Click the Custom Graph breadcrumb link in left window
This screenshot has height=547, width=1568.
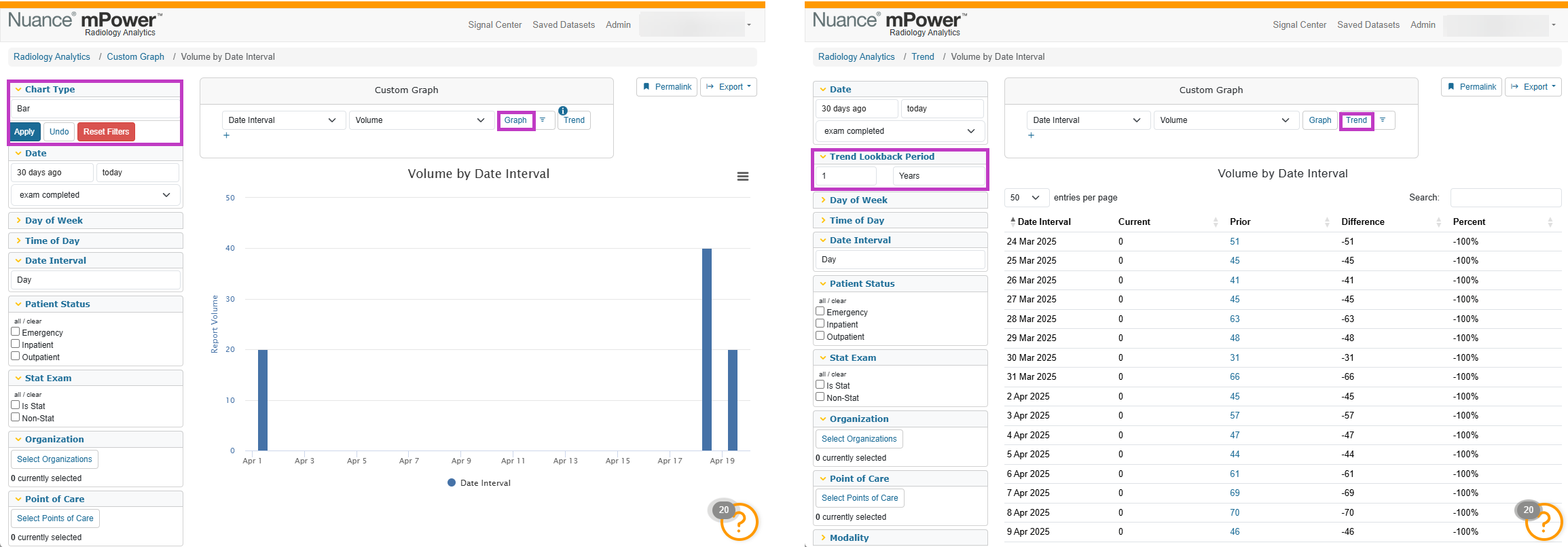pyautogui.click(x=135, y=57)
